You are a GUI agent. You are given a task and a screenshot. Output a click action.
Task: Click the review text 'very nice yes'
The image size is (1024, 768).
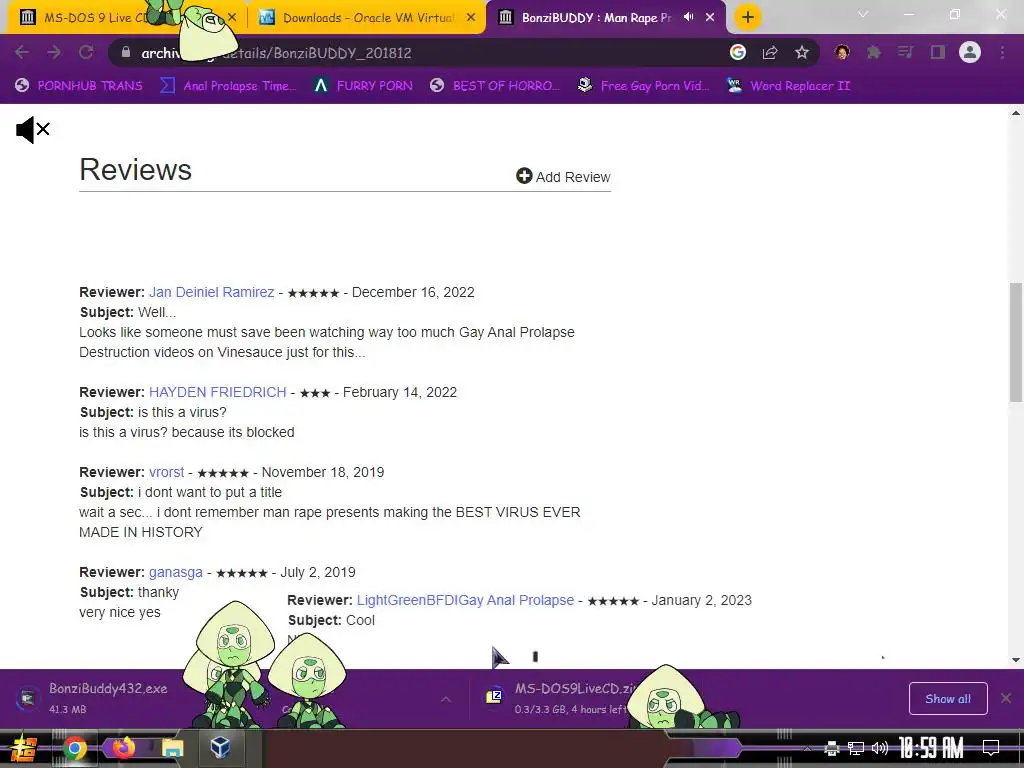(120, 613)
